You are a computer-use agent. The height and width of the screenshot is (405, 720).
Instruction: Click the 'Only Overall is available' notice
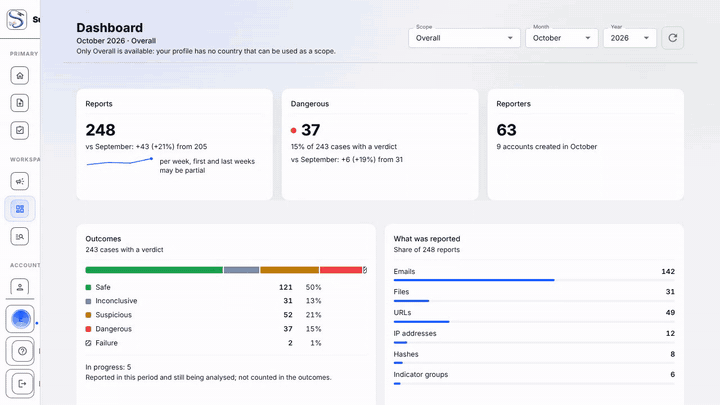[206, 51]
